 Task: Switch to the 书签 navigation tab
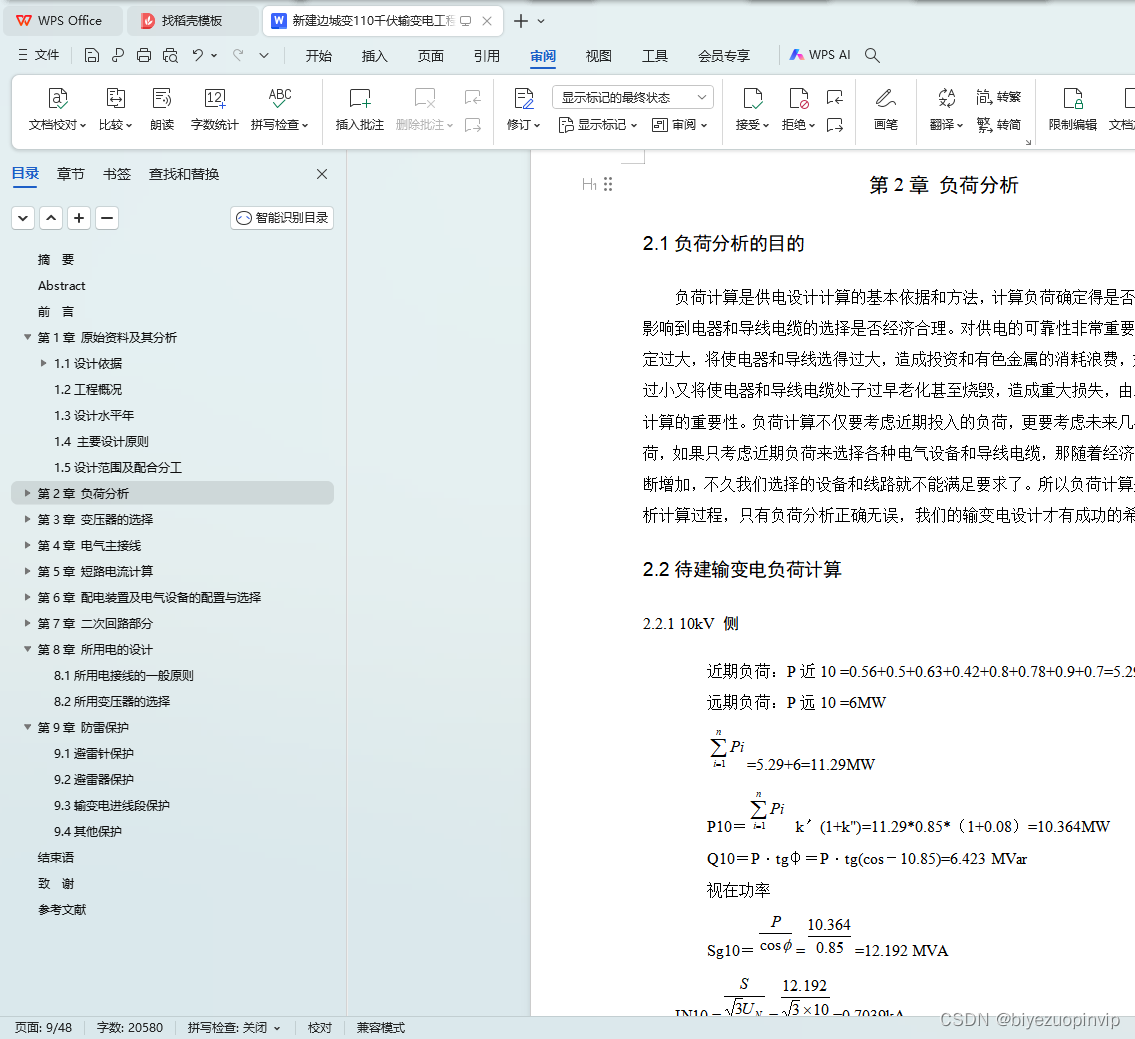point(117,174)
